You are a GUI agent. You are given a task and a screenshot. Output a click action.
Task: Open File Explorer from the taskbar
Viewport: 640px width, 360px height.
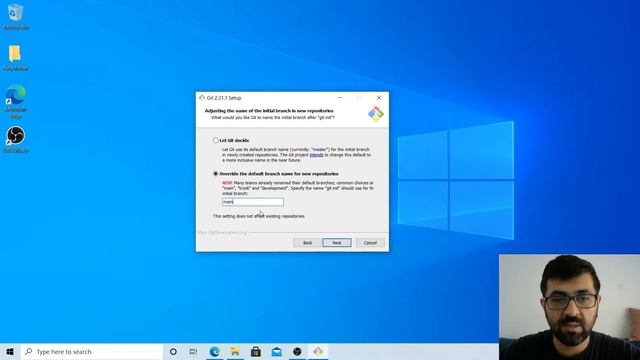tap(235, 351)
